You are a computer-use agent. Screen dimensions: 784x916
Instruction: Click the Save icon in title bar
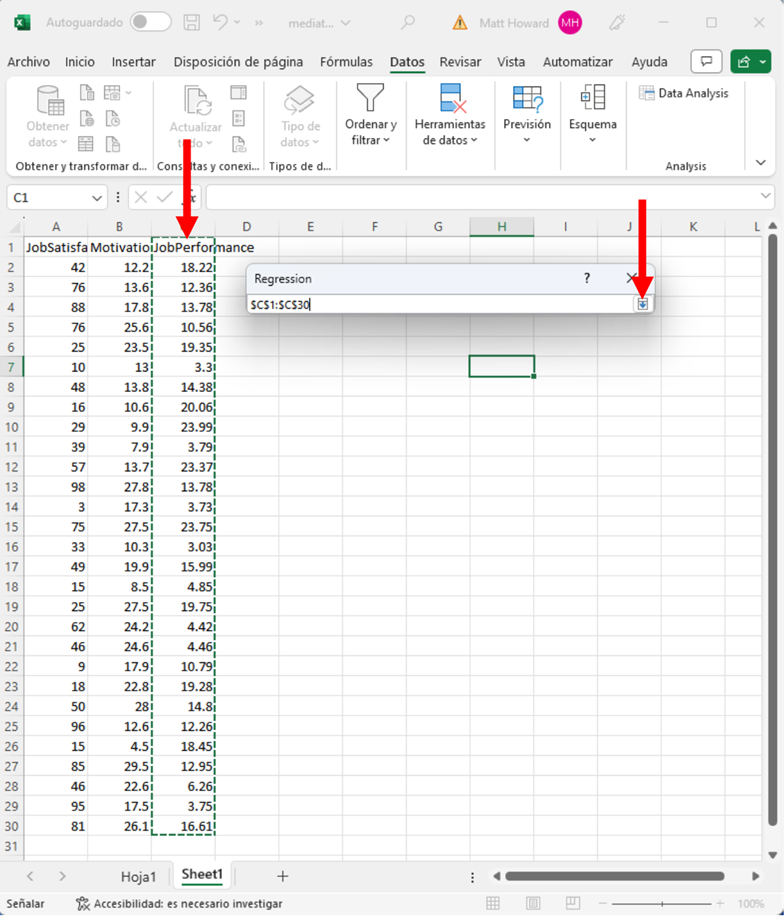192,22
